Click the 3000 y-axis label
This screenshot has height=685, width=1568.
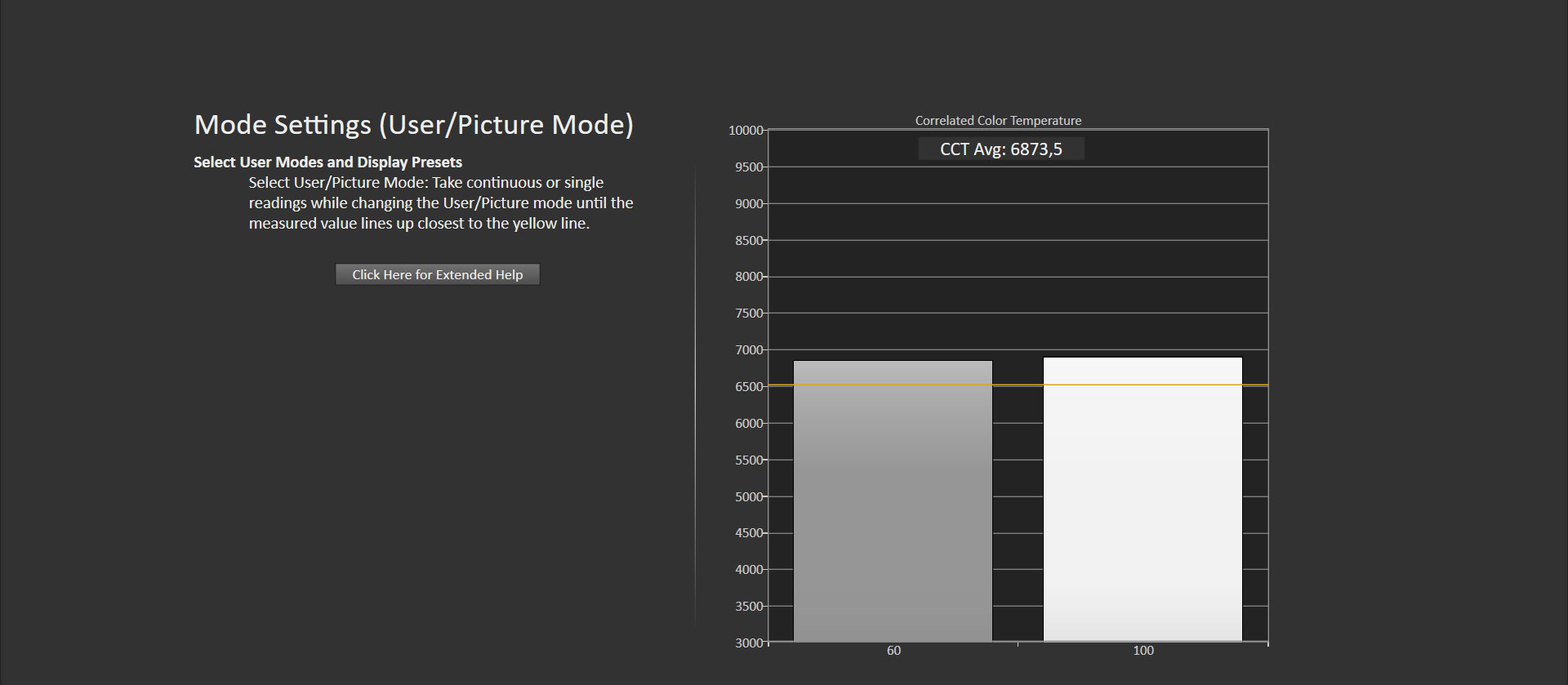click(749, 643)
